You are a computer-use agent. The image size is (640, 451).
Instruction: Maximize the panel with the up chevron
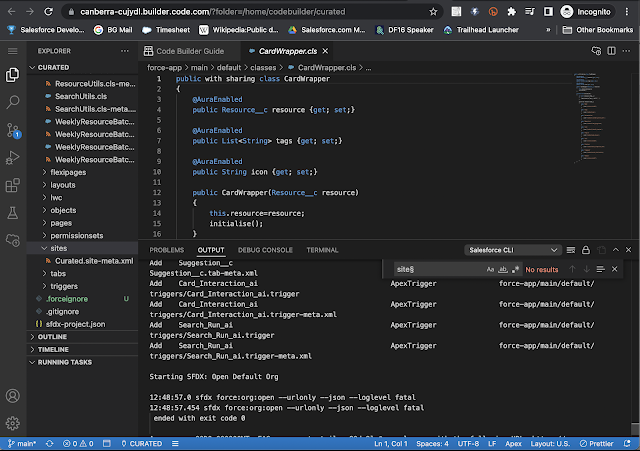click(616, 250)
